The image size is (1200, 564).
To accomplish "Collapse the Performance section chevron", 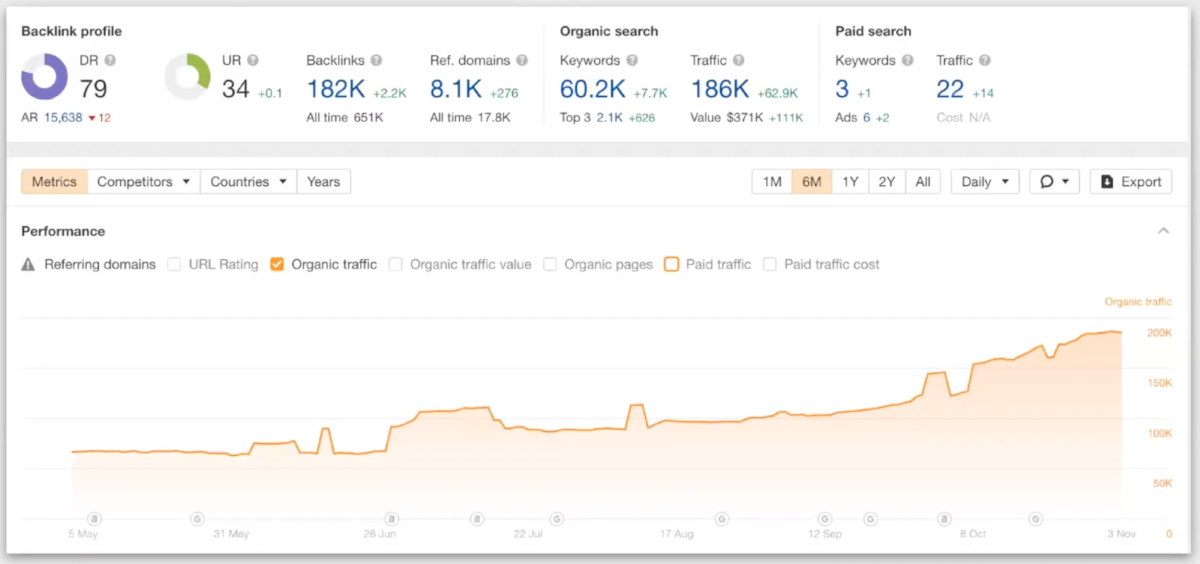I will point(1163,231).
